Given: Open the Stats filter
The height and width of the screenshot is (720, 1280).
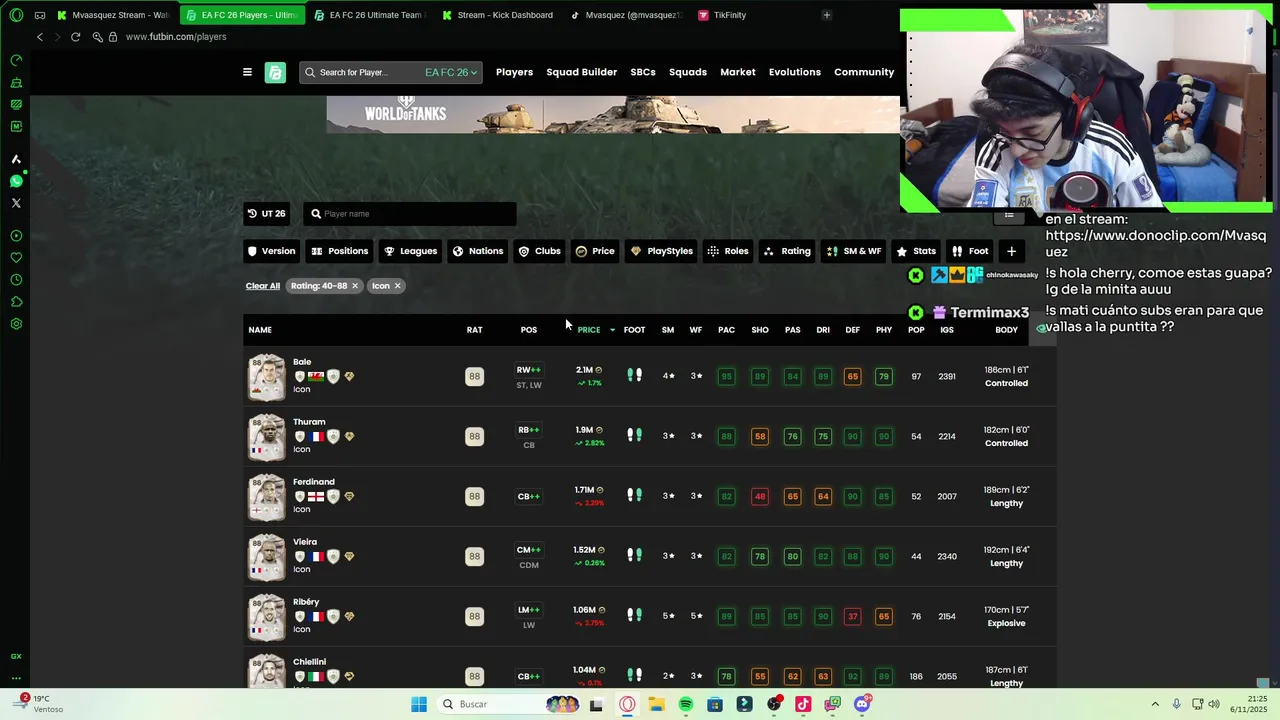Looking at the screenshot, I should tap(916, 251).
